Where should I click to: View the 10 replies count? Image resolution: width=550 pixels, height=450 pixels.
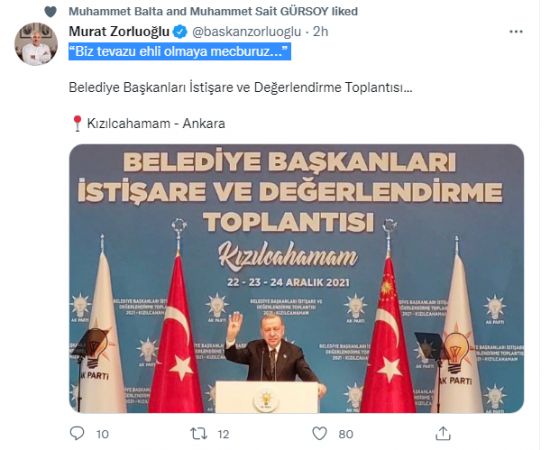pos(102,434)
